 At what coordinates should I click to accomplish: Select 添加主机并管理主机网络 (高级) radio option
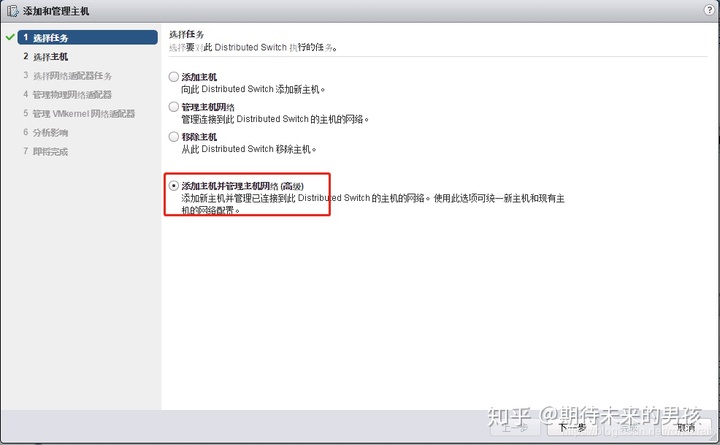coord(174,186)
